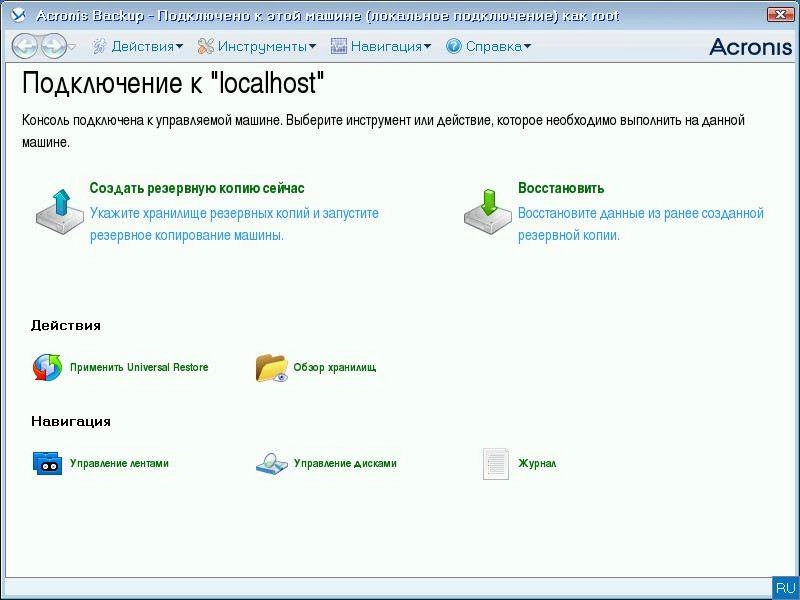Click the backup disk icon with blue arrow
This screenshot has height=600, width=800.
point(60,212)
